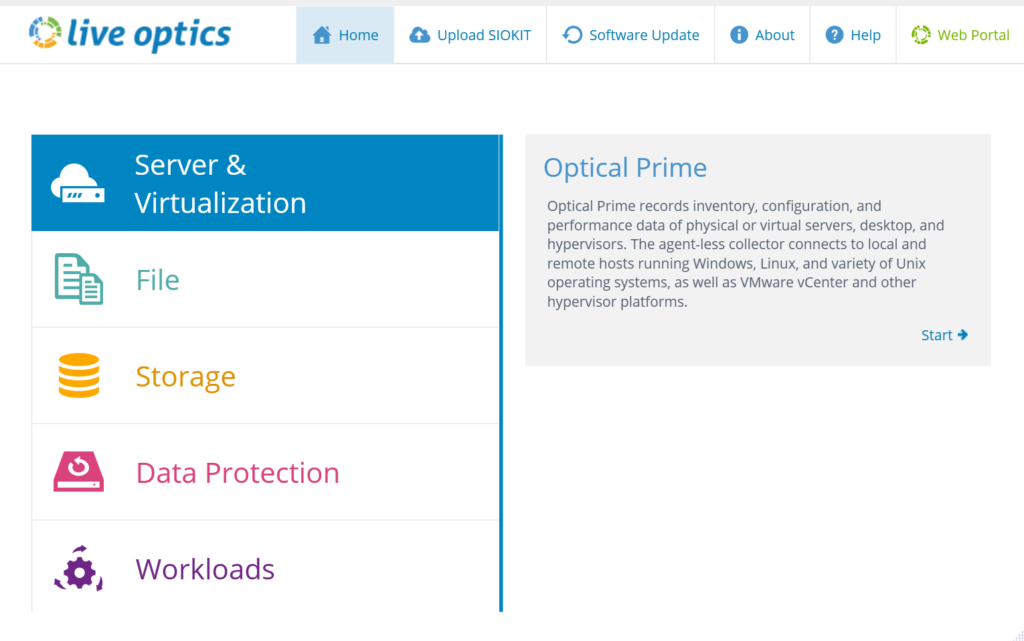This screenshot has height=641, width=1024.
Task: Open the Web Portal menu item
Action: tap(961, 35)
